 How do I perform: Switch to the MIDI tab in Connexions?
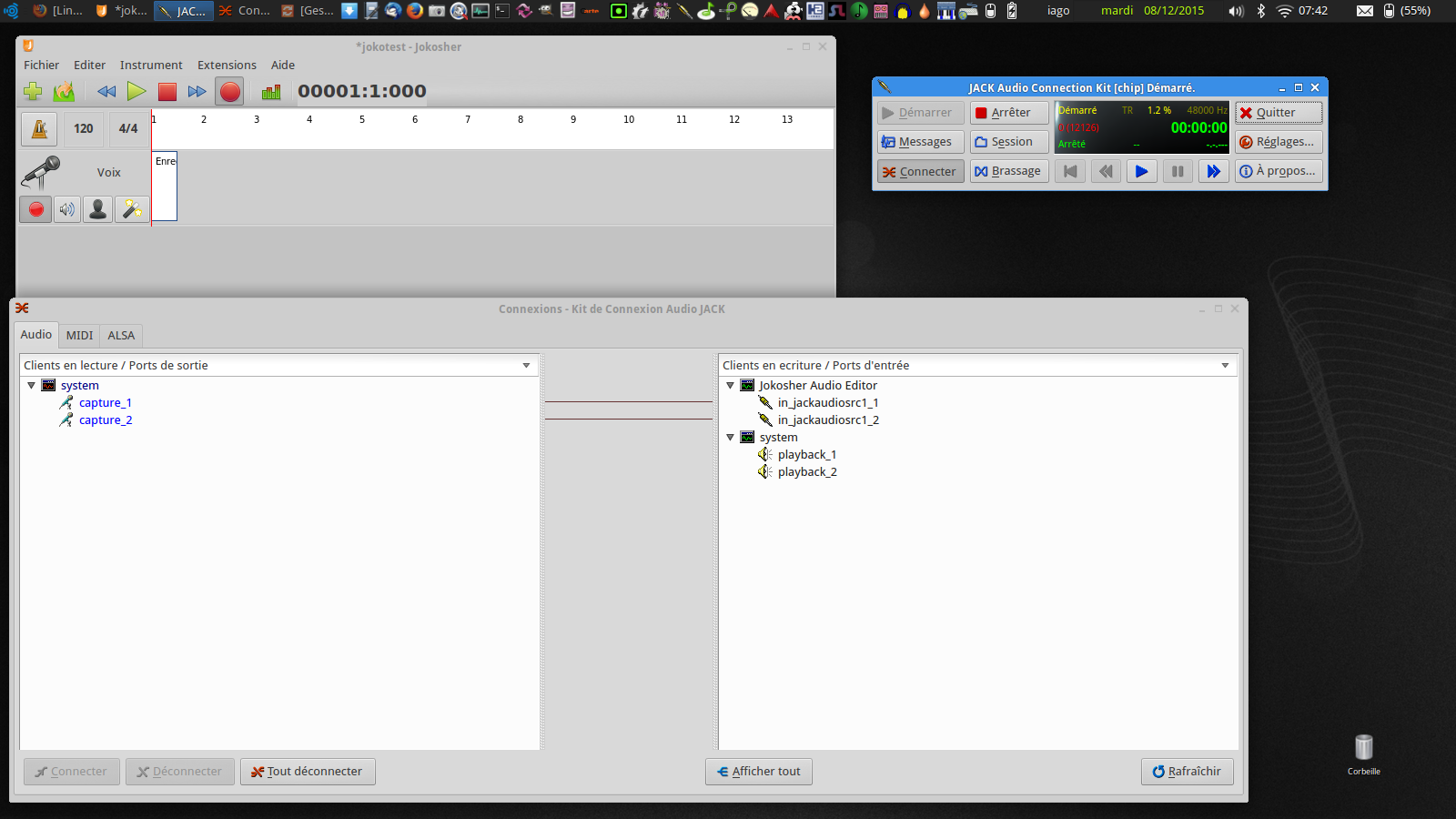[x=79, y=335]
